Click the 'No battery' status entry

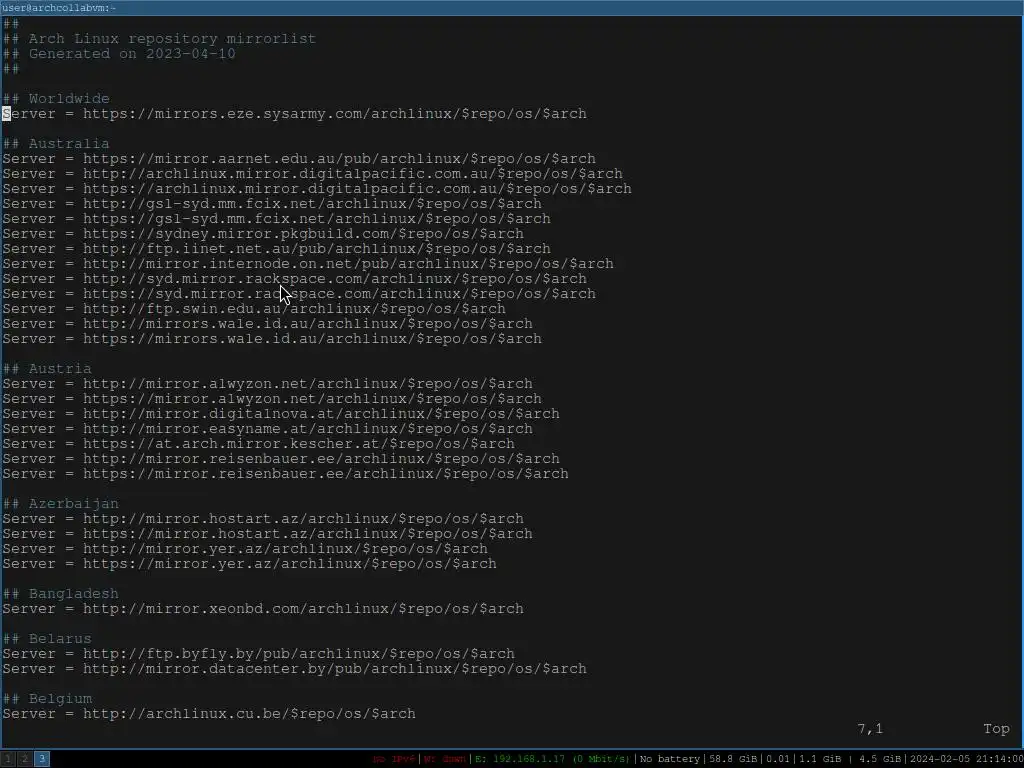(x=670, y=759)
